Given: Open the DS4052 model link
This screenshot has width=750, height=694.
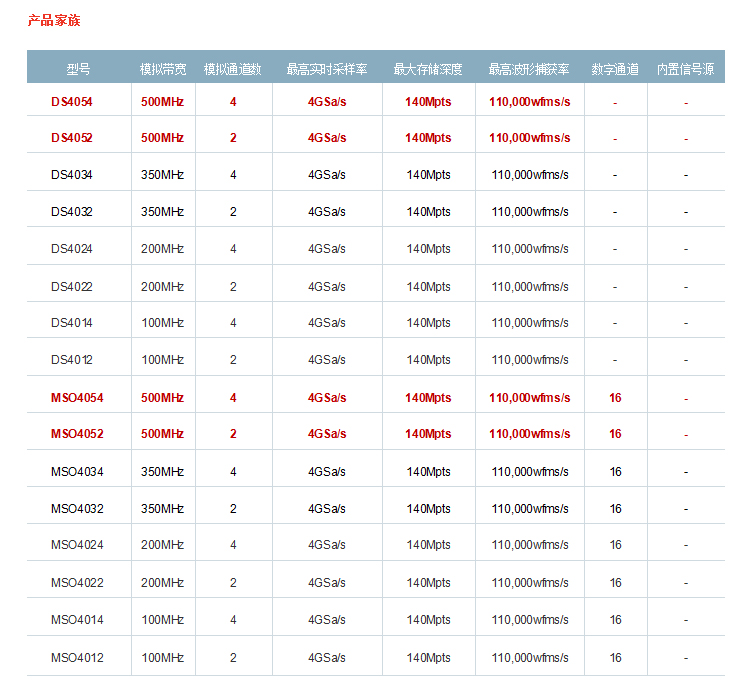Looking at the screenshot, I should (71, 138).
